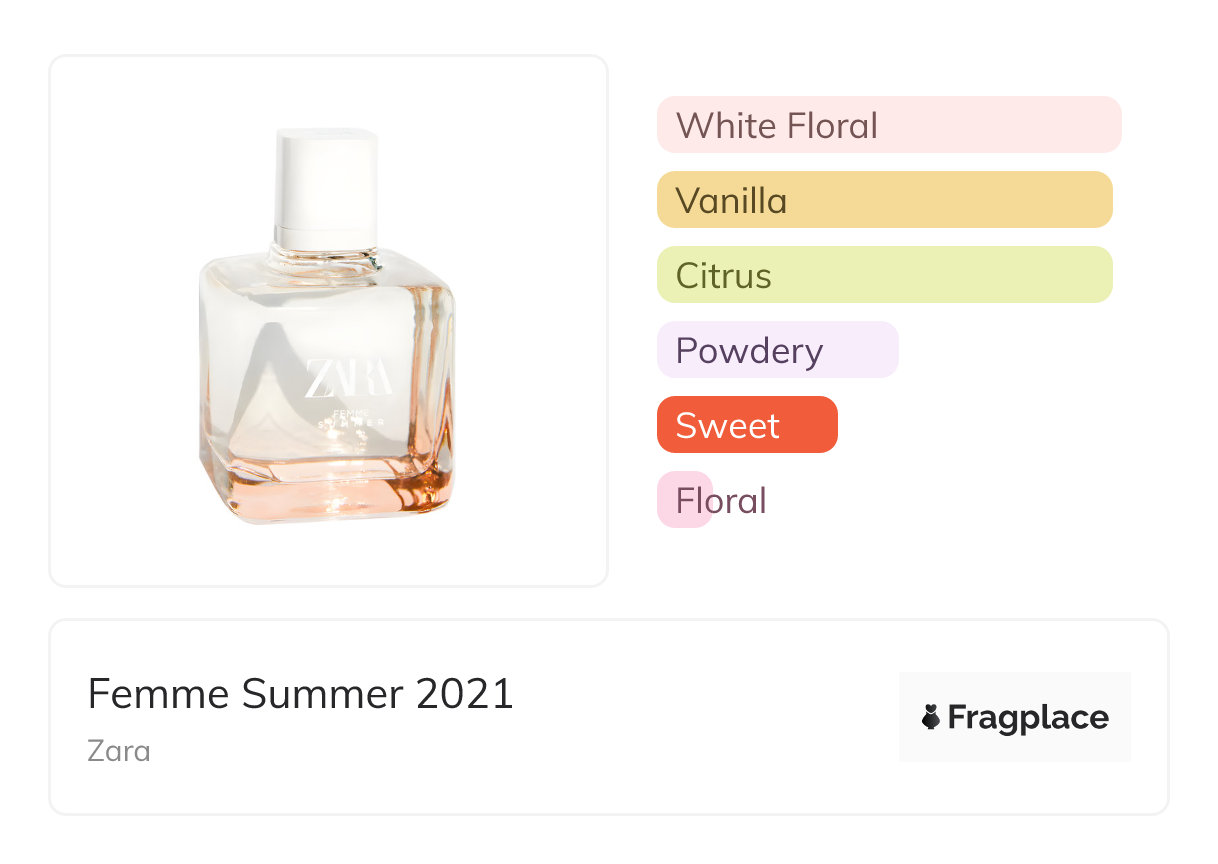Open the Femme Summer 2021 title

coord(300,693)
